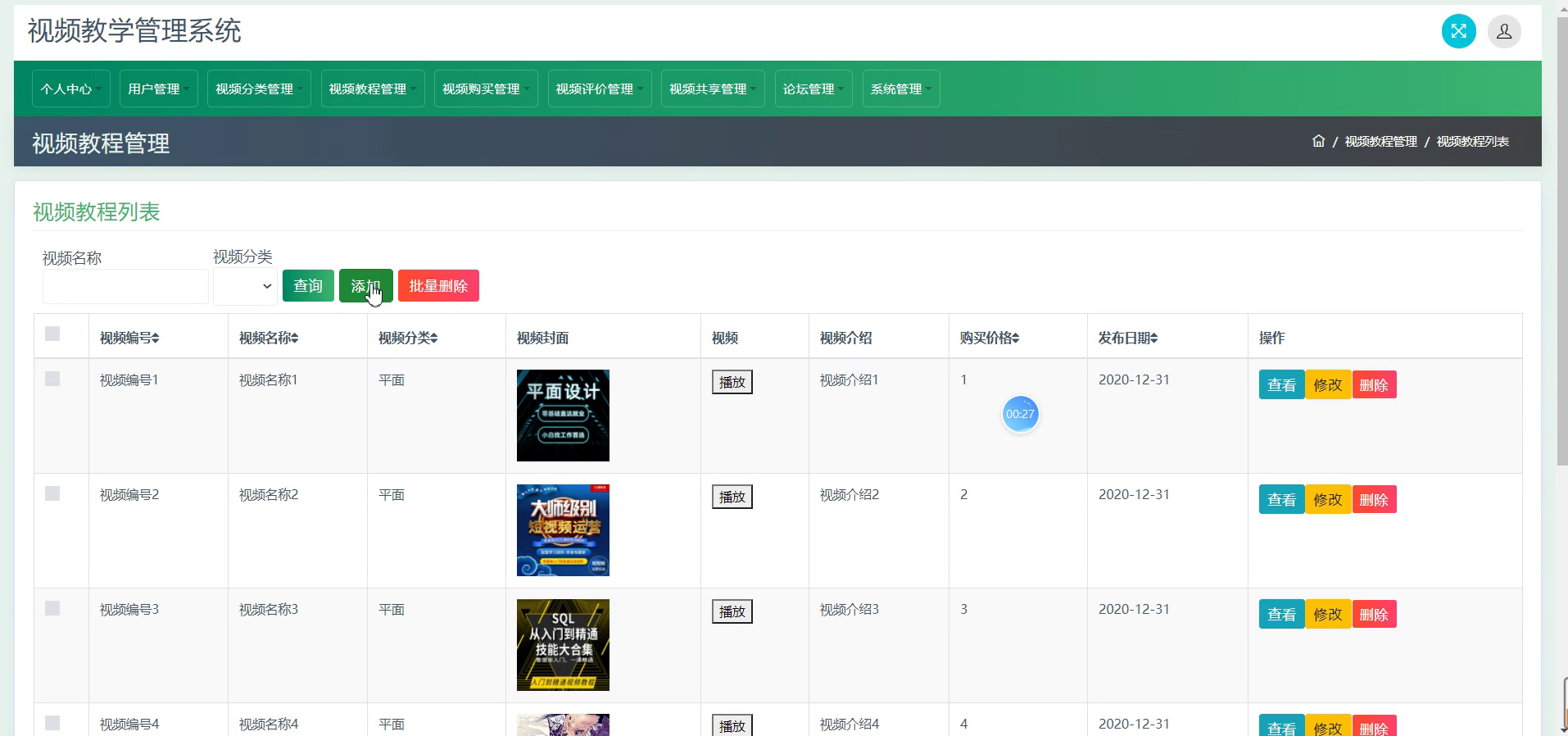Screen dimensions: 1568x736
Task: Play video in 视频编号4 row
Action: 732,725
